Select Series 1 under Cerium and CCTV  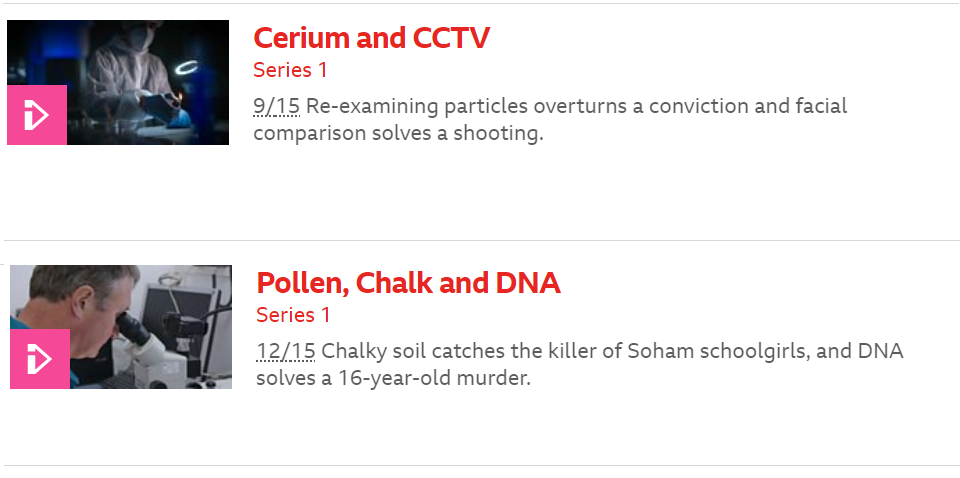290,70
